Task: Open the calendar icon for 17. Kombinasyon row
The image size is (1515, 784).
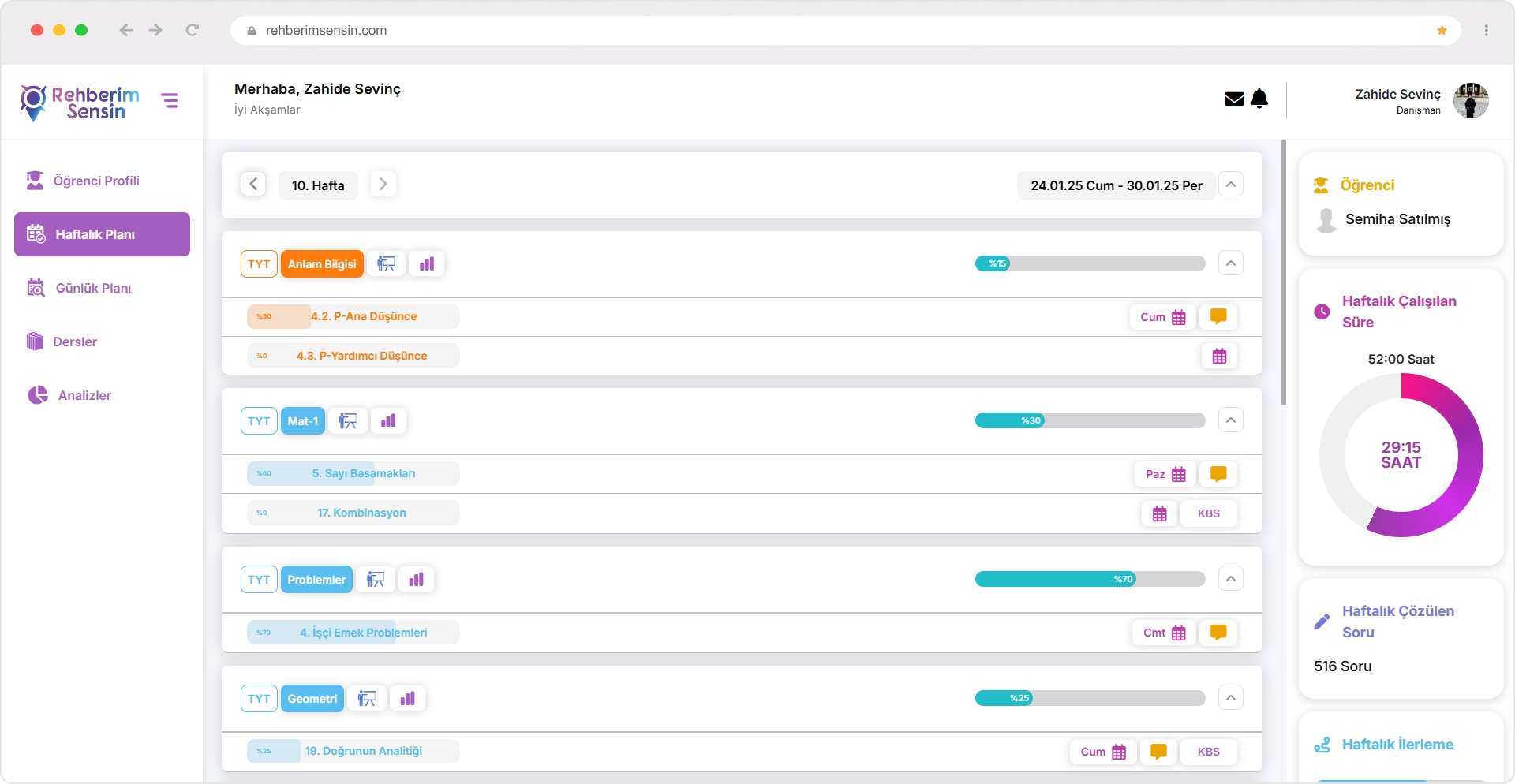Action: tap(1159, 514)
